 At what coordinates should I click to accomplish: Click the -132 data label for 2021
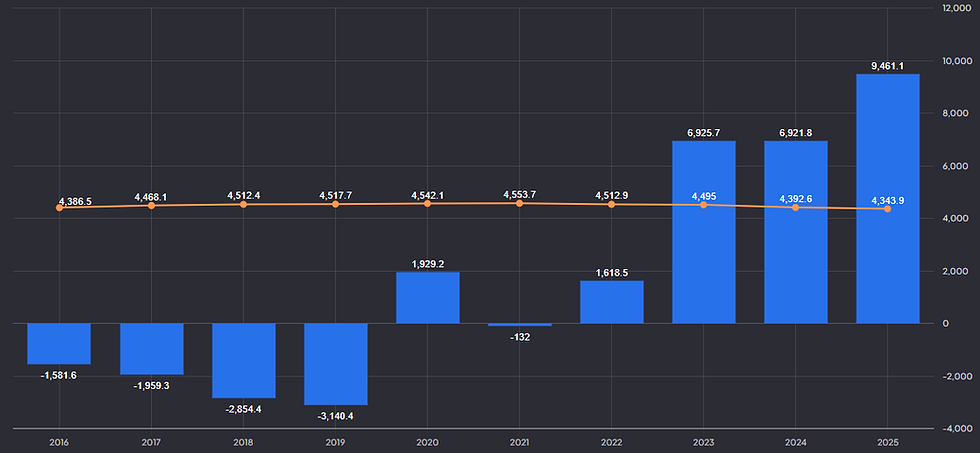point(519,337)
